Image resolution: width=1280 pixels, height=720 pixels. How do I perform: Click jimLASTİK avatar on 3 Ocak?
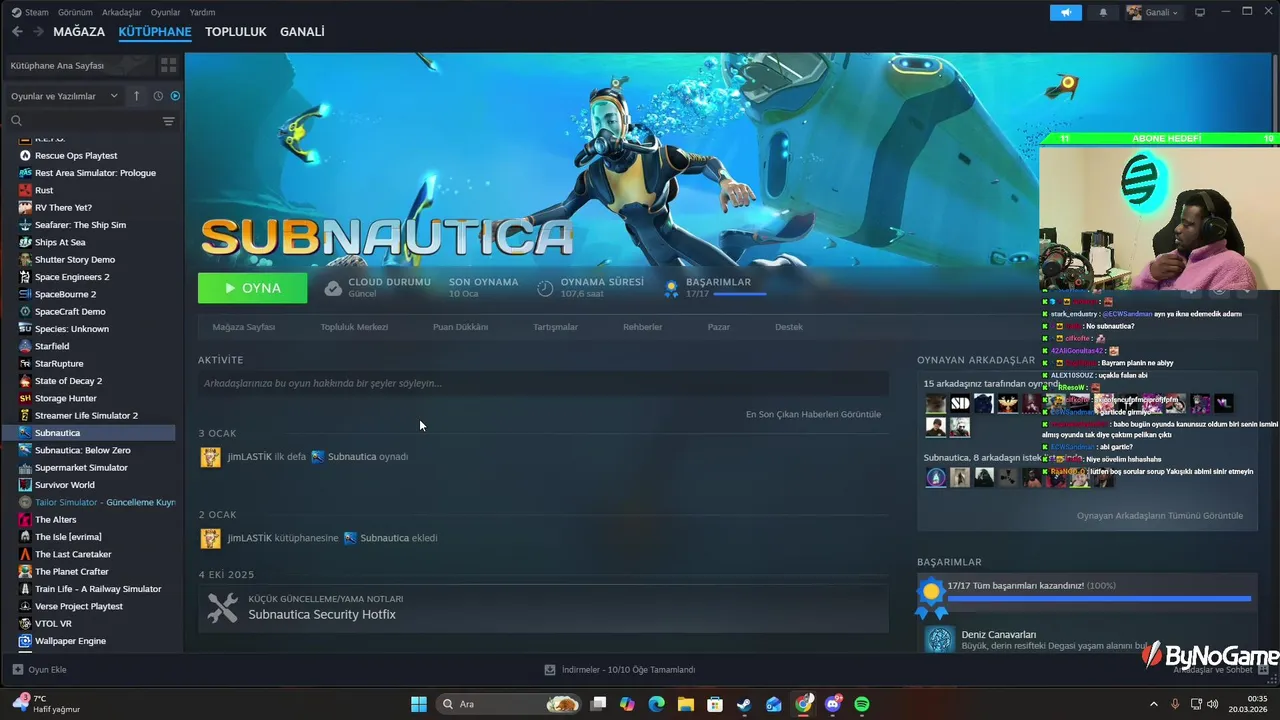pos(210,457)
